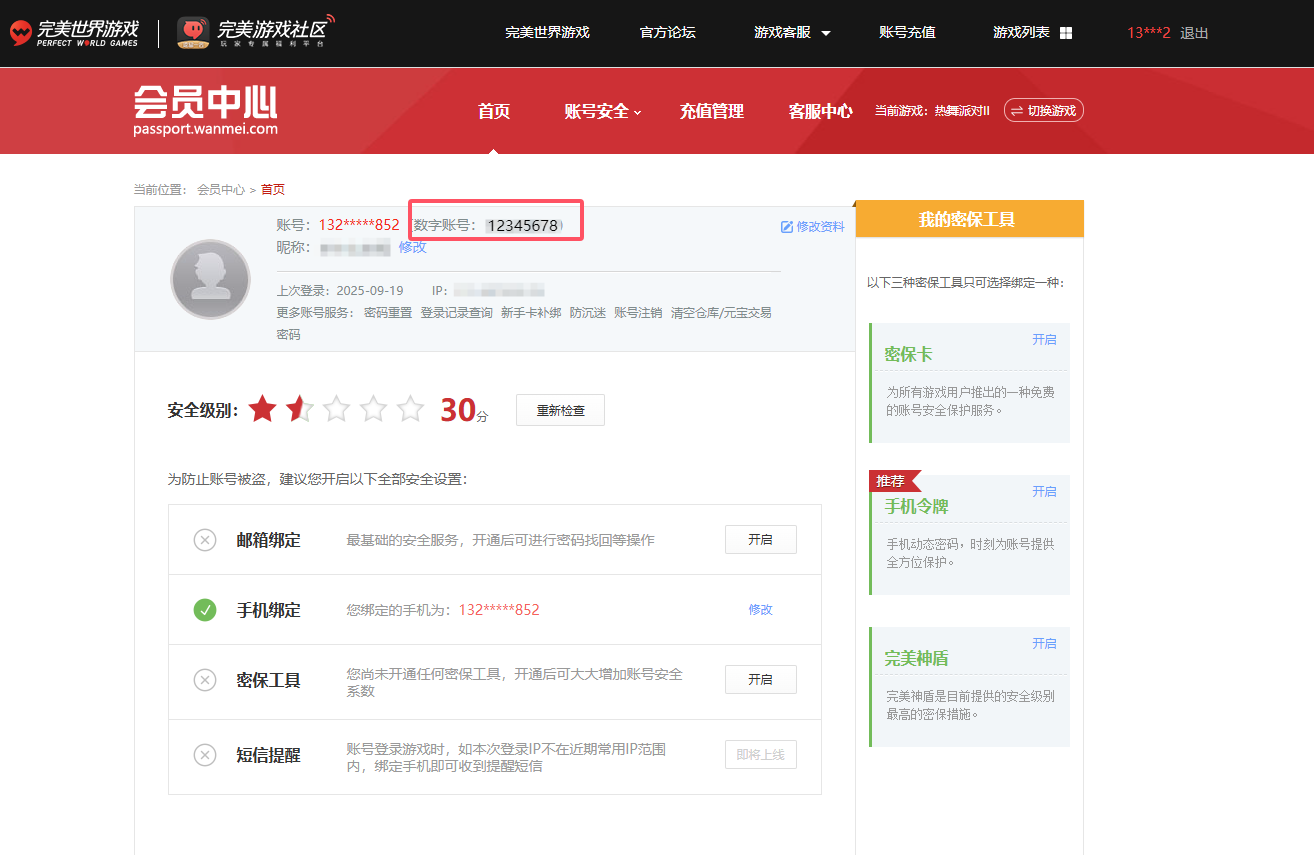Click the 密保工具 X status icon

coord(205,680)
